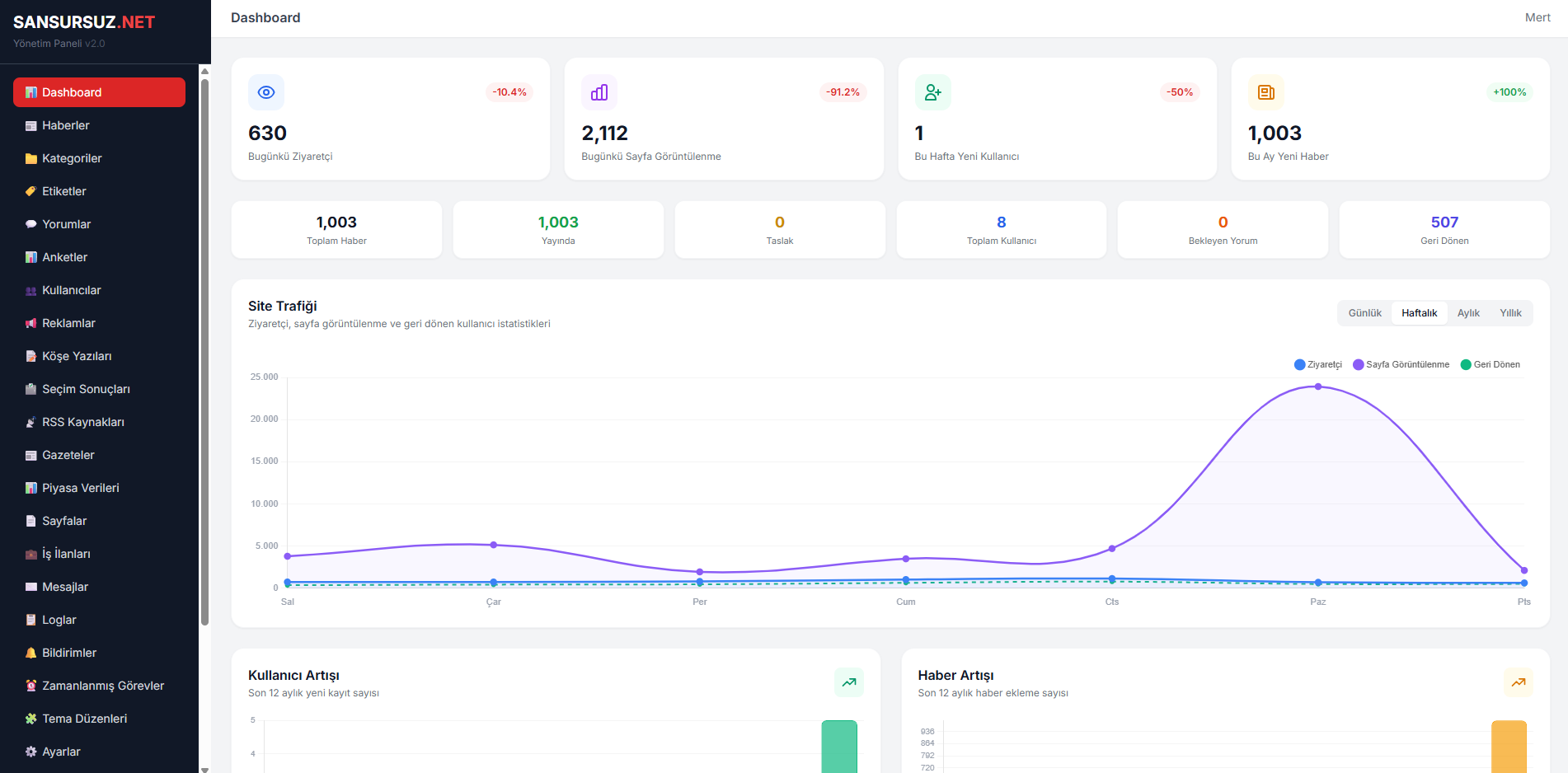Show the Yıllık traffic view
The width and height of the screenshot is (1568, 773).
pos(1510,313)
